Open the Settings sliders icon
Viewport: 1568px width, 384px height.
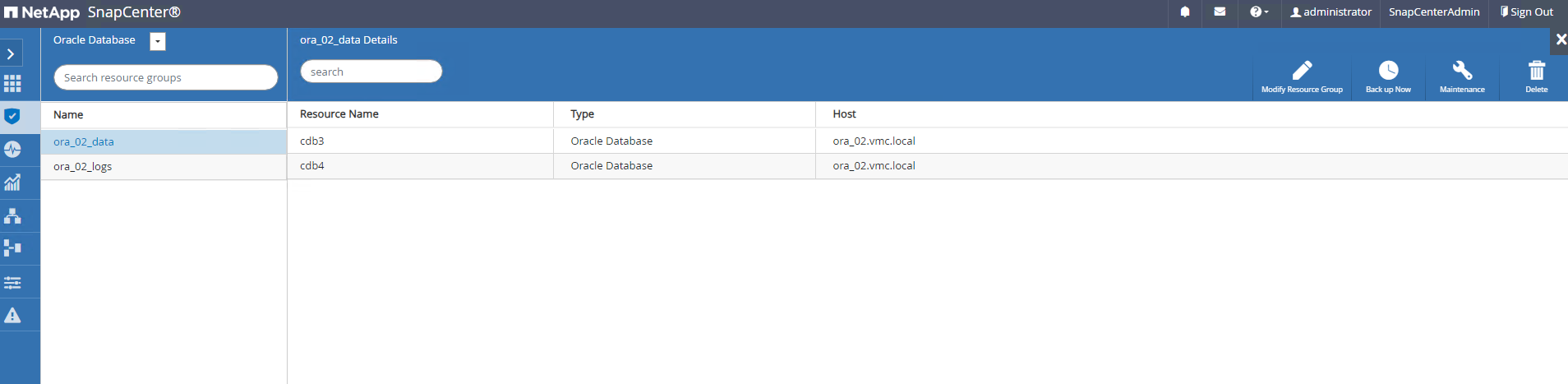coord(12,282)
